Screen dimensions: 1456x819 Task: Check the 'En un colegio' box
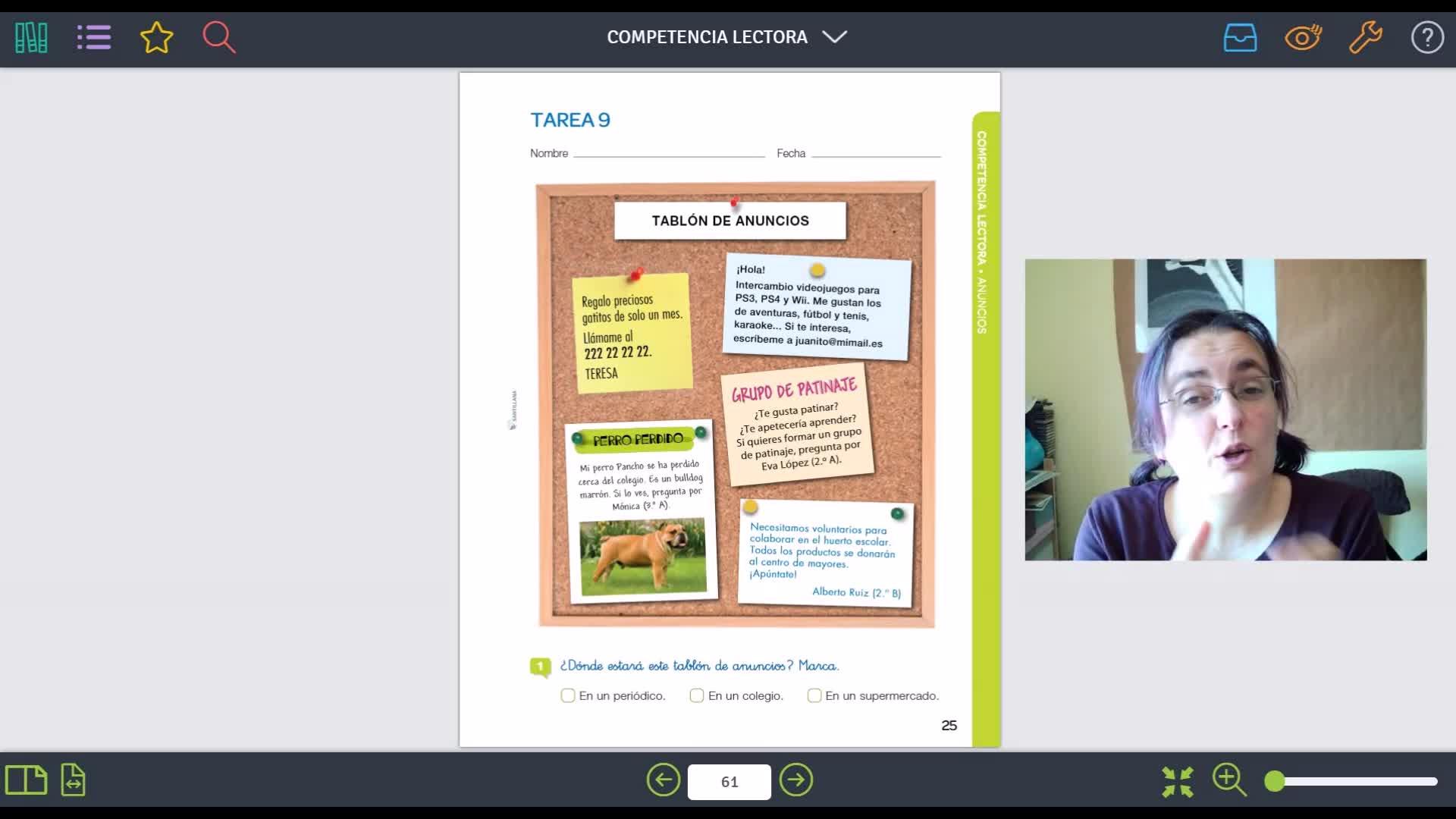697,695
